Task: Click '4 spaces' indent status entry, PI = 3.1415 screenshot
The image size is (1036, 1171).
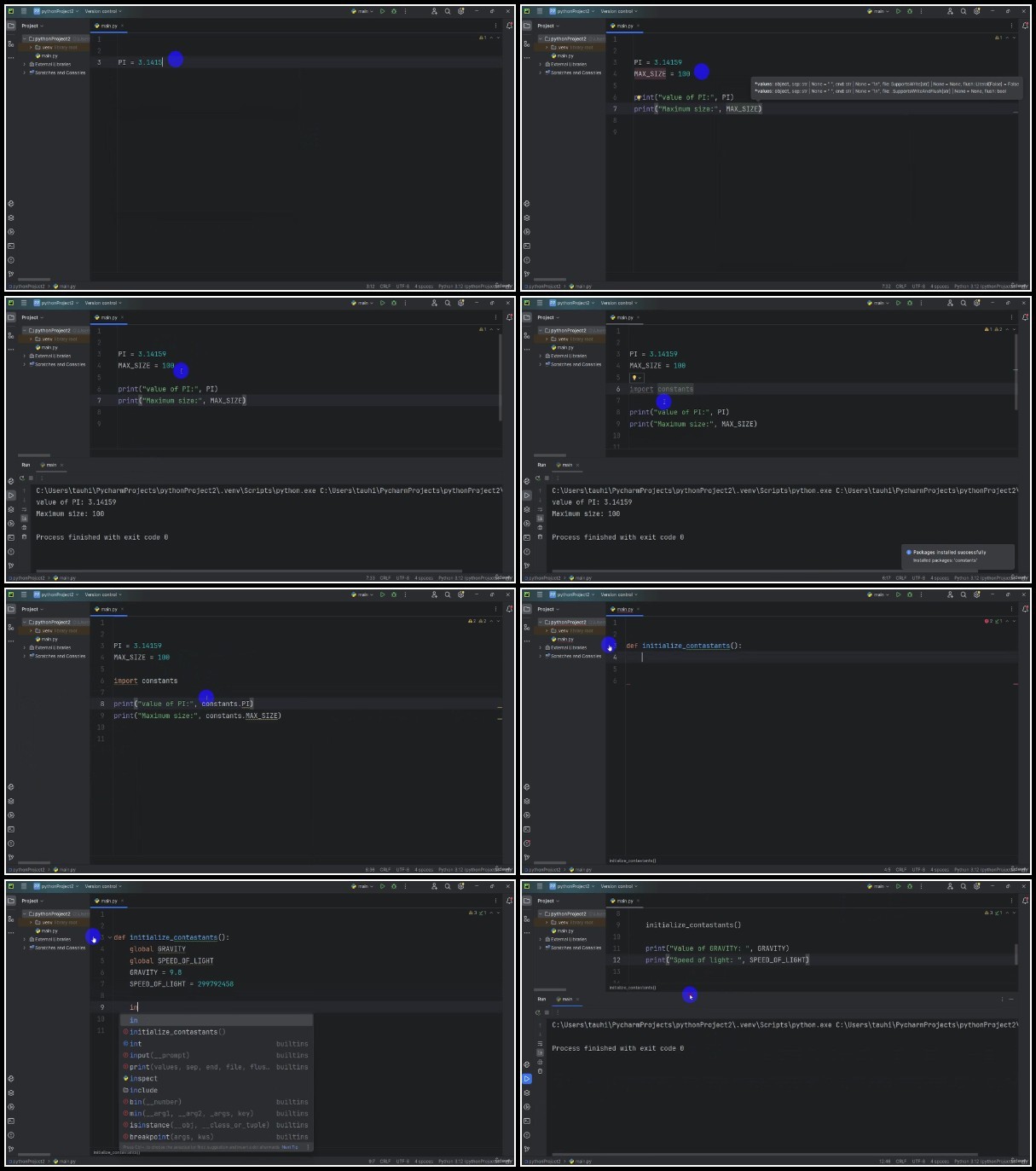Action: pyautogui.click(x=425, y=287)
